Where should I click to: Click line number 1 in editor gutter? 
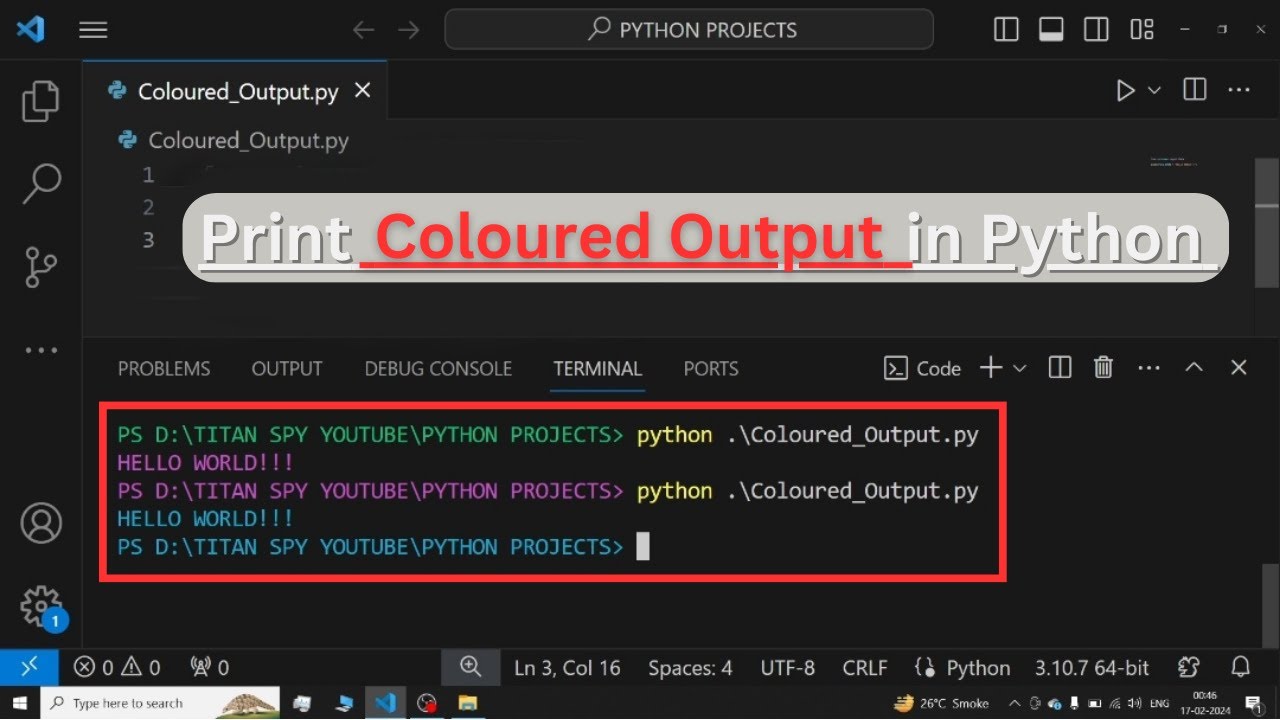point(148,175)
